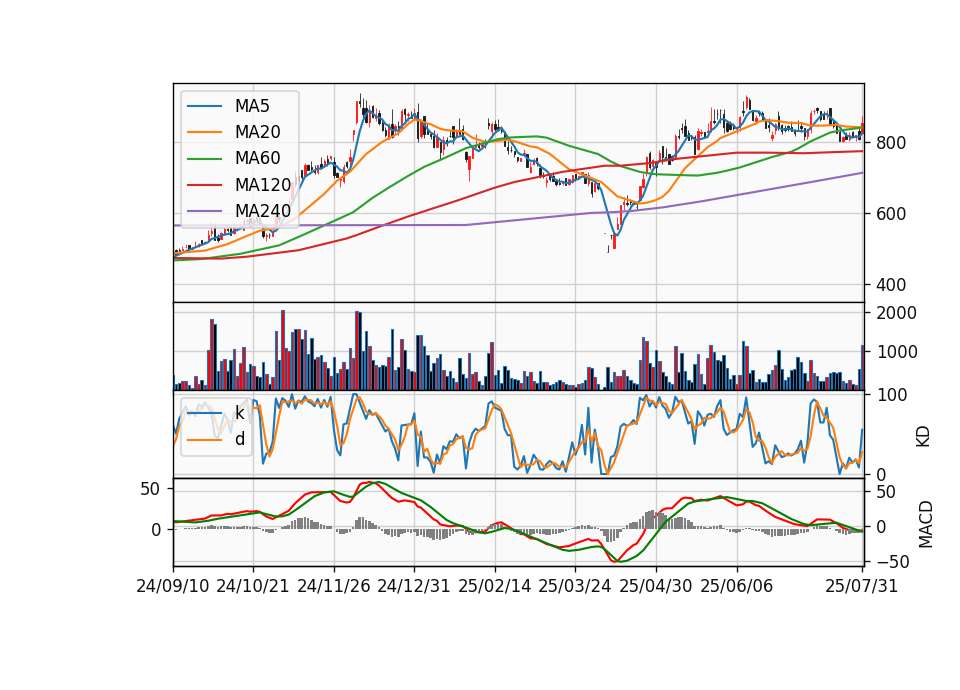
Task: Click the 25/04/30 date axis label
Action: (656, 586)
